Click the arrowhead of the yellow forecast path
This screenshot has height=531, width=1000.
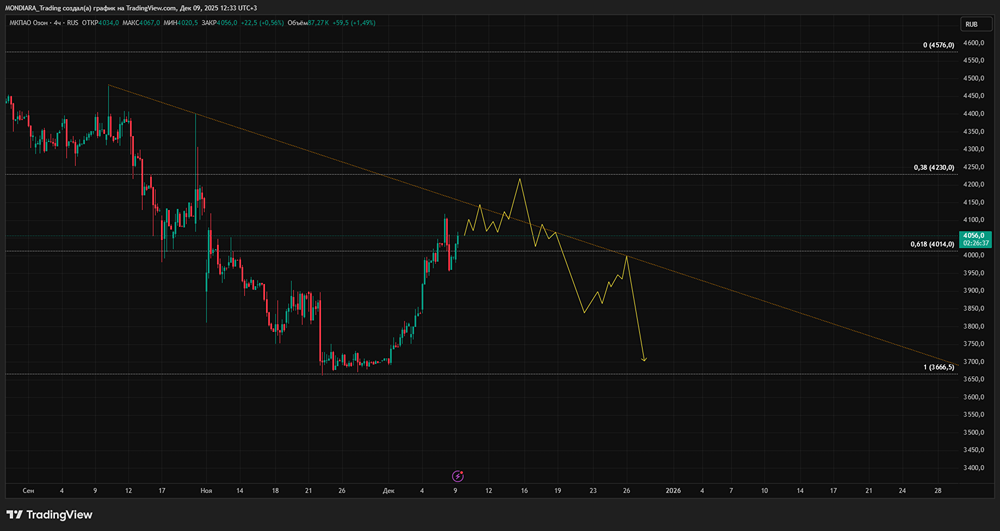645,359
